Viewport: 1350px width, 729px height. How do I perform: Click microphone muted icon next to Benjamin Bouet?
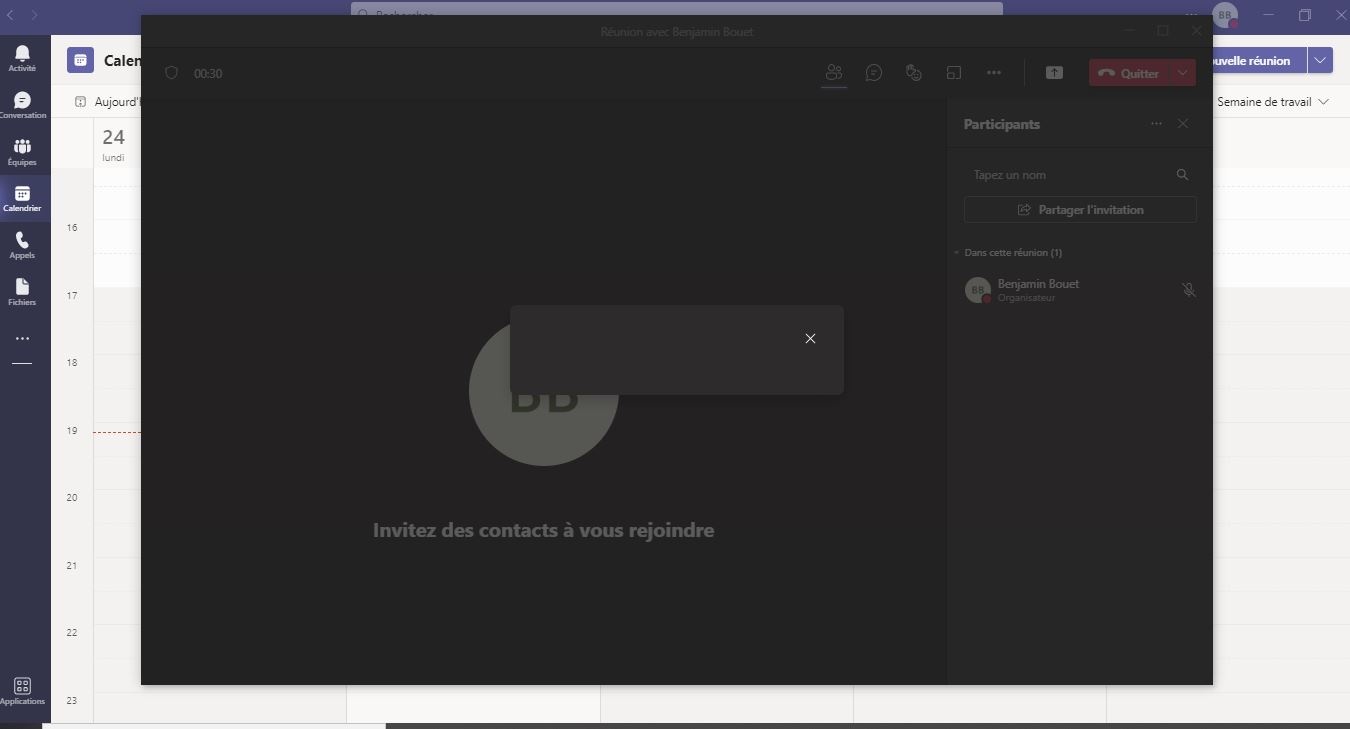1188,290
